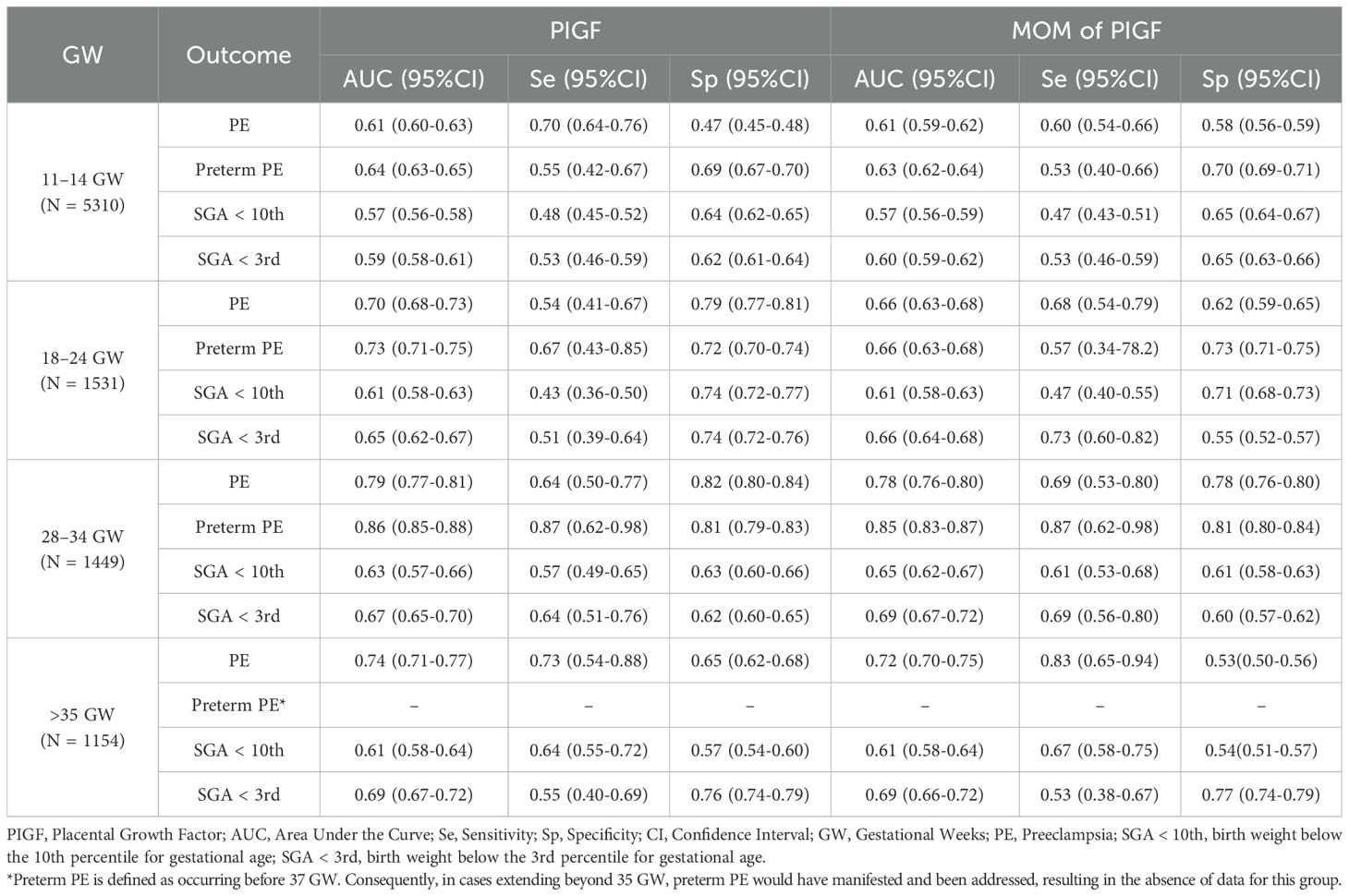Click the cell reading 0.70 (0.64-0.76)
Screen dimensions: 1349x896
(x=589, y=125)
